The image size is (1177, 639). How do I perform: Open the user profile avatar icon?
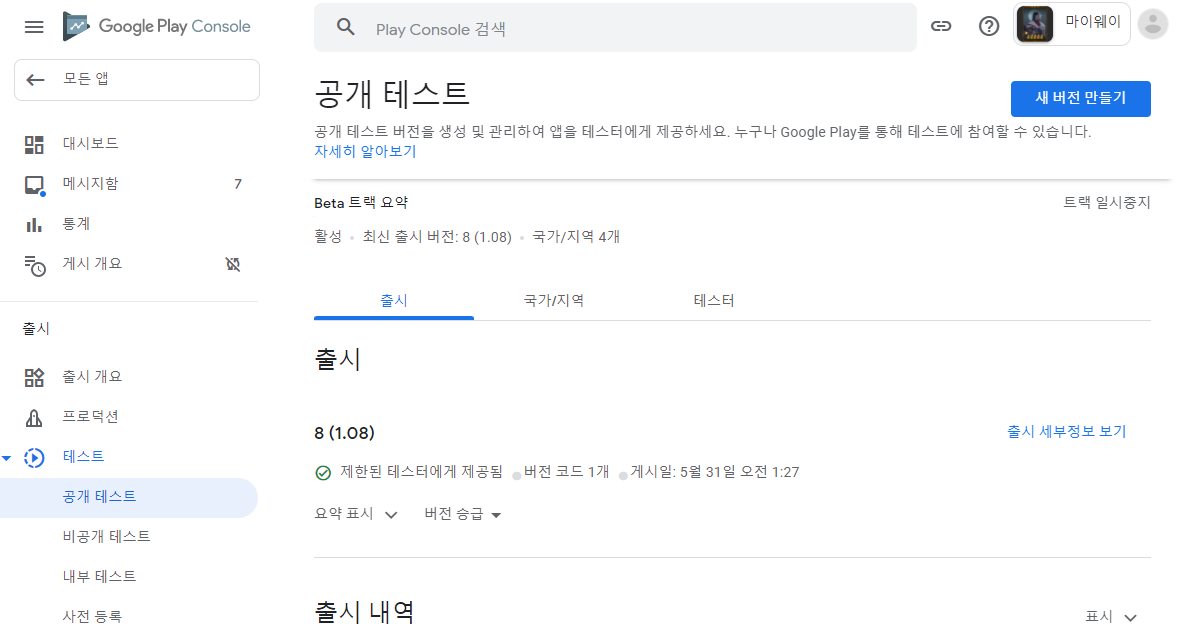pyautogui.click(x=1152, y=25)
